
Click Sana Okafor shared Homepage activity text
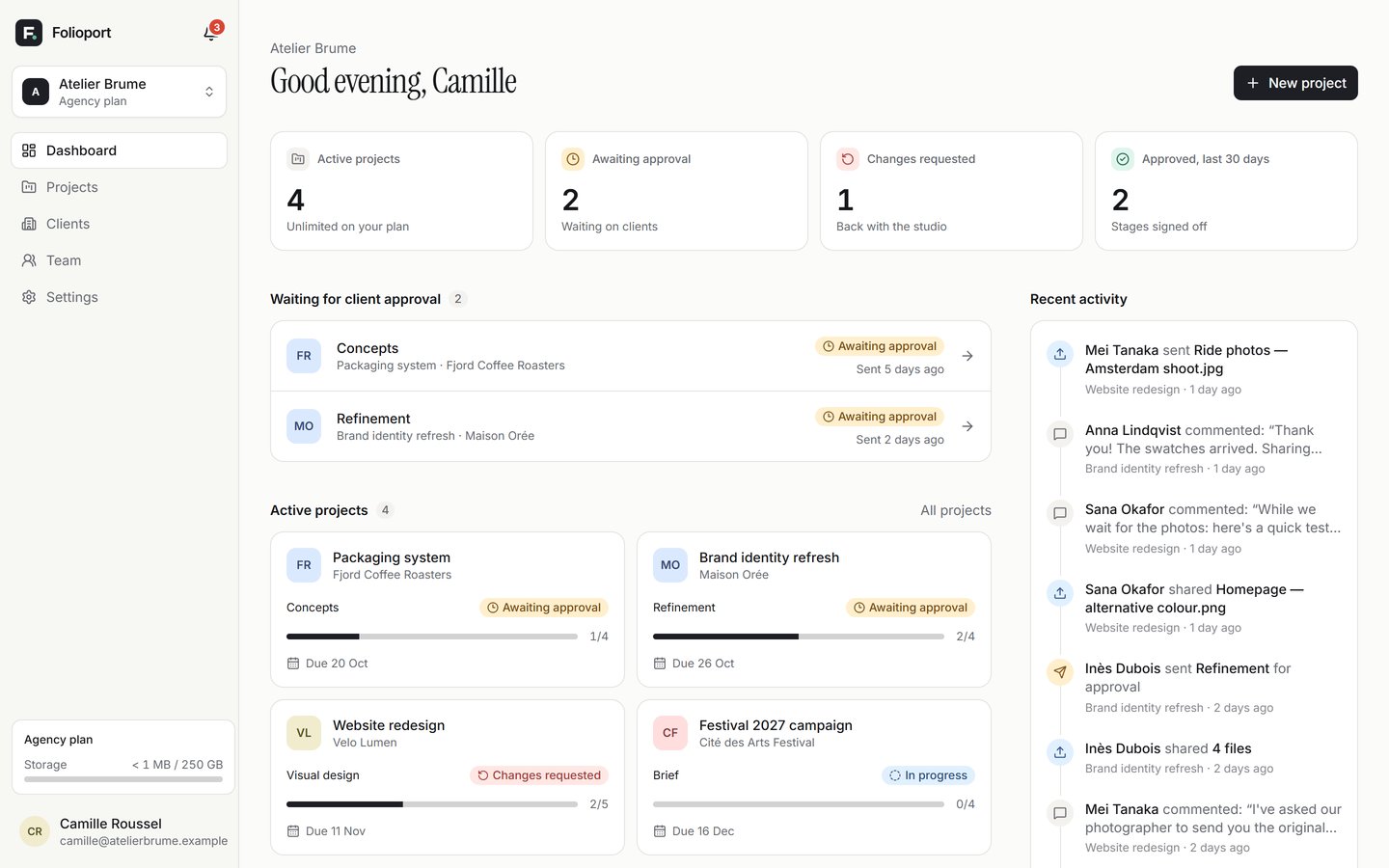tap(1194, 599)
